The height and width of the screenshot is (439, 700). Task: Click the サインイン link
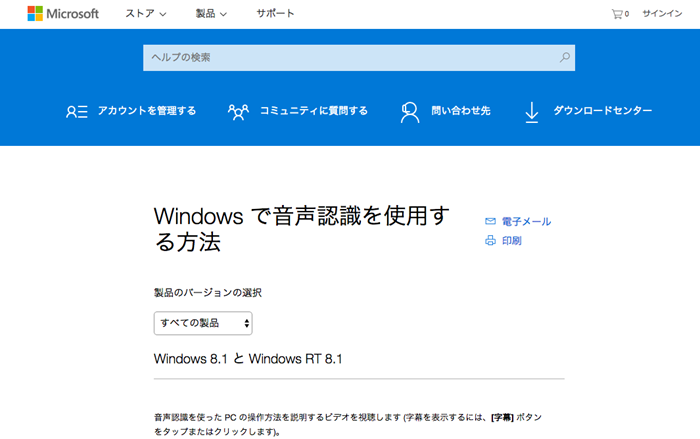coord(662,13)
